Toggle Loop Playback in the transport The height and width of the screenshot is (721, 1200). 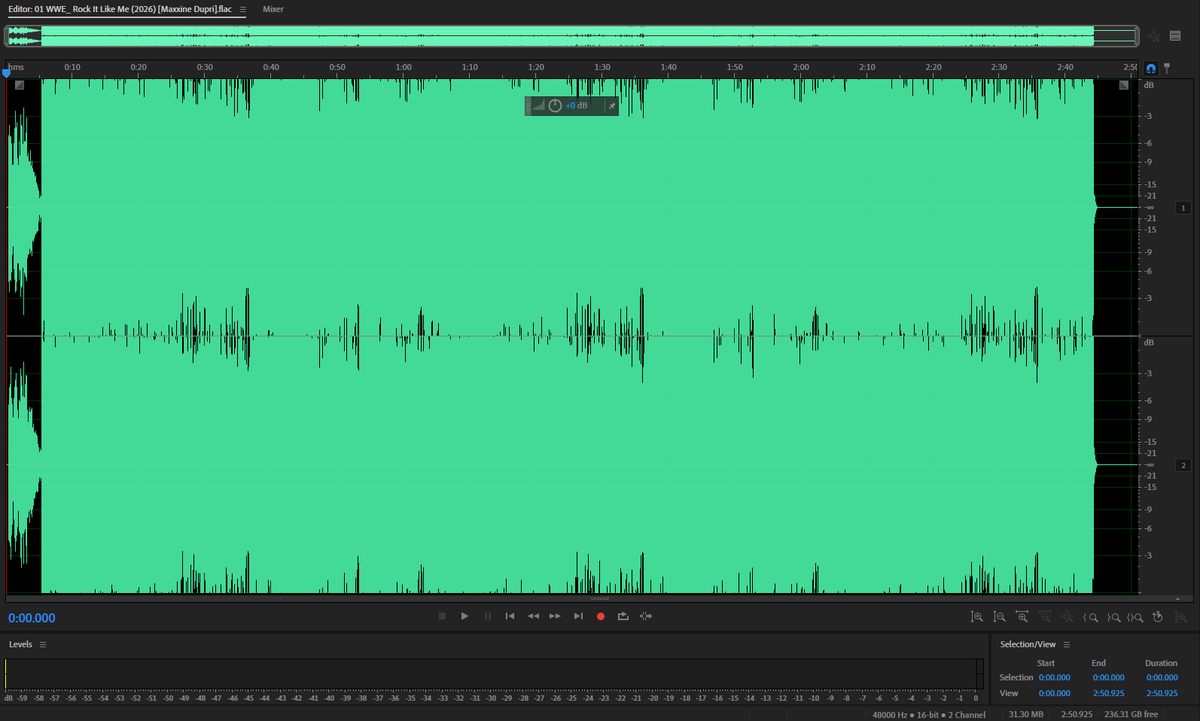pyautogui.click(x=623, y=616)
